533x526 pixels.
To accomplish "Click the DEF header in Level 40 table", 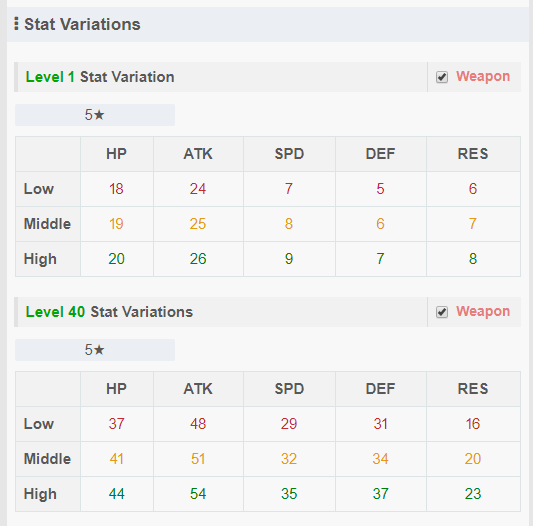I will 380,389.
